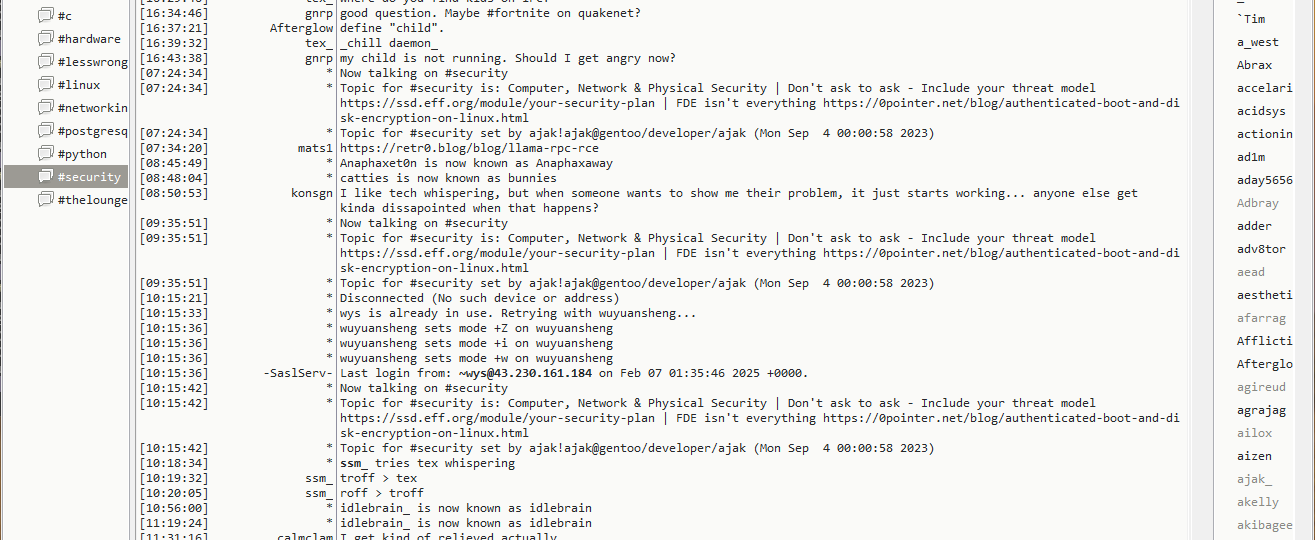The width and height of the screenshot is (1315, 540).
Task: Choose aizen from the user list
Action: [1254, 456]
